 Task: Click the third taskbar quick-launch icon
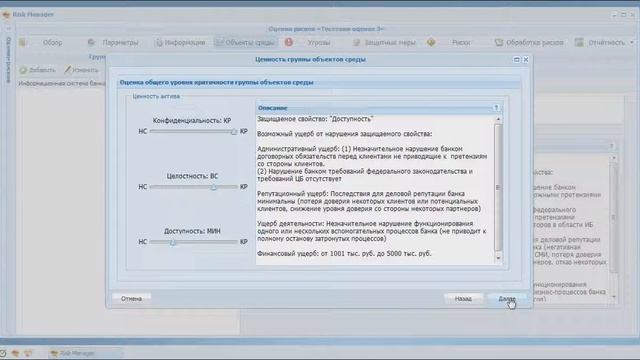click(x=28, y=353)
